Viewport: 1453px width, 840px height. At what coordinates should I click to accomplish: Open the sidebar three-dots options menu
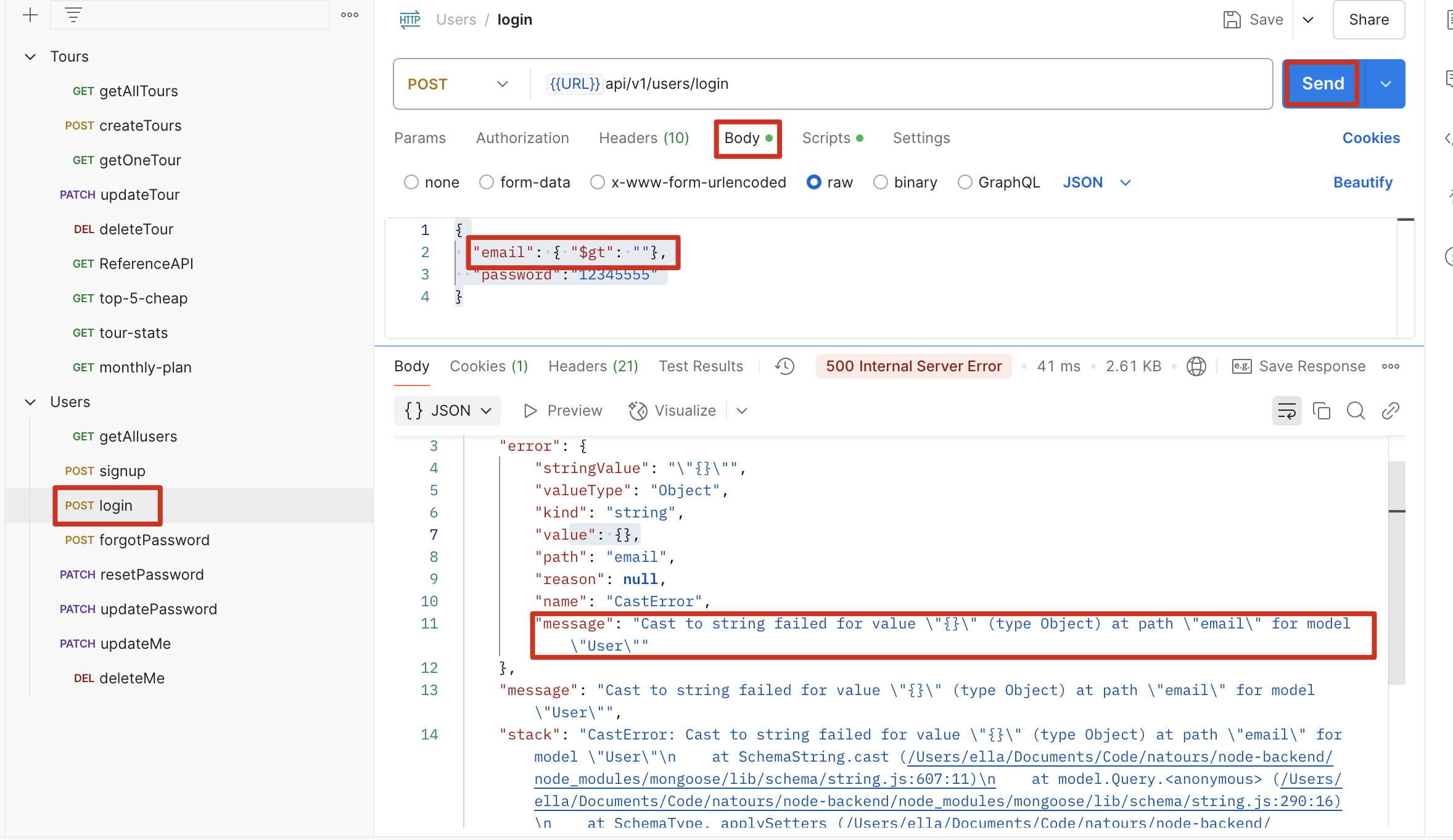coord(349,15)
